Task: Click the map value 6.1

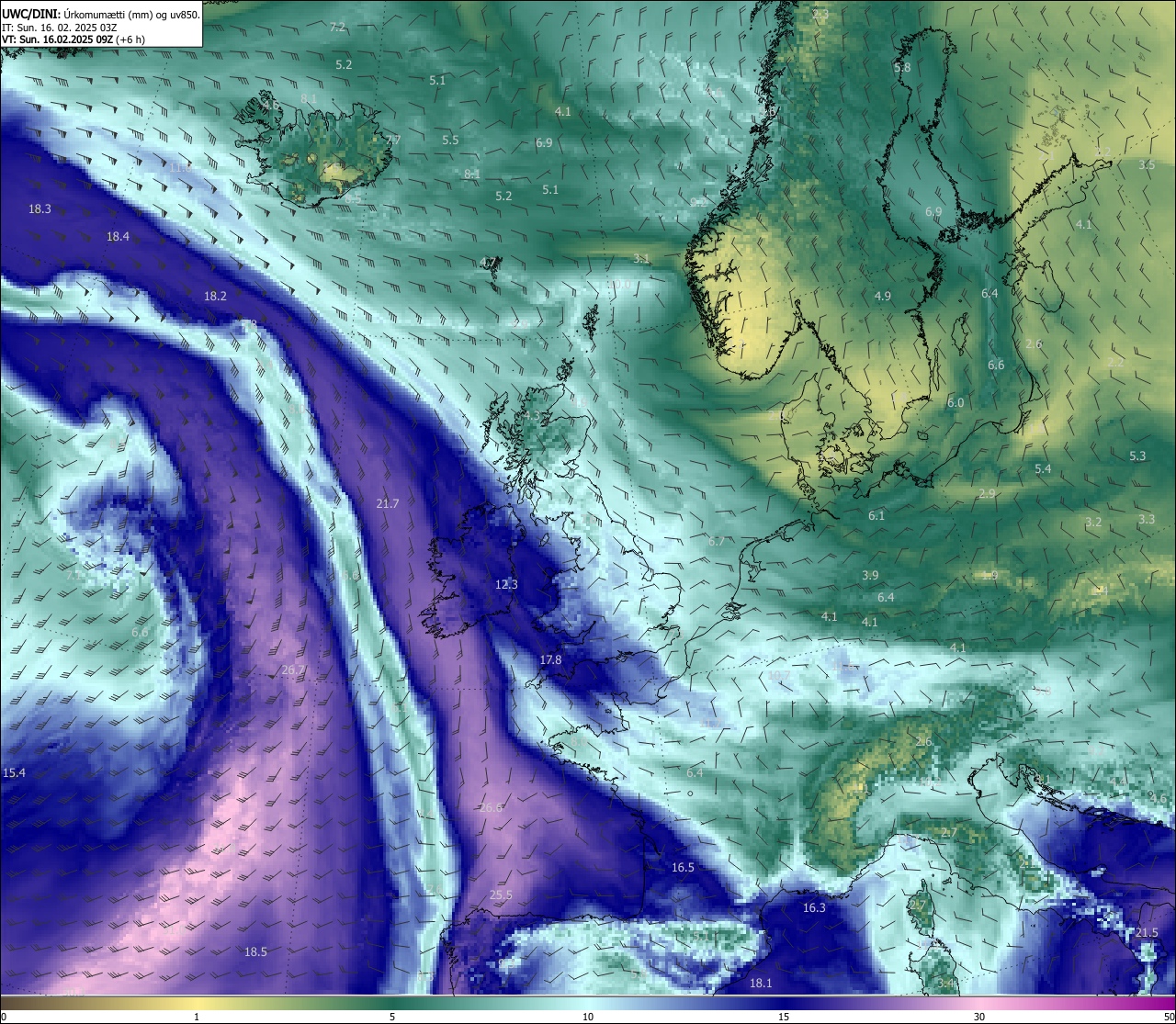Action: pyautogui.click(x=876, y=516)
